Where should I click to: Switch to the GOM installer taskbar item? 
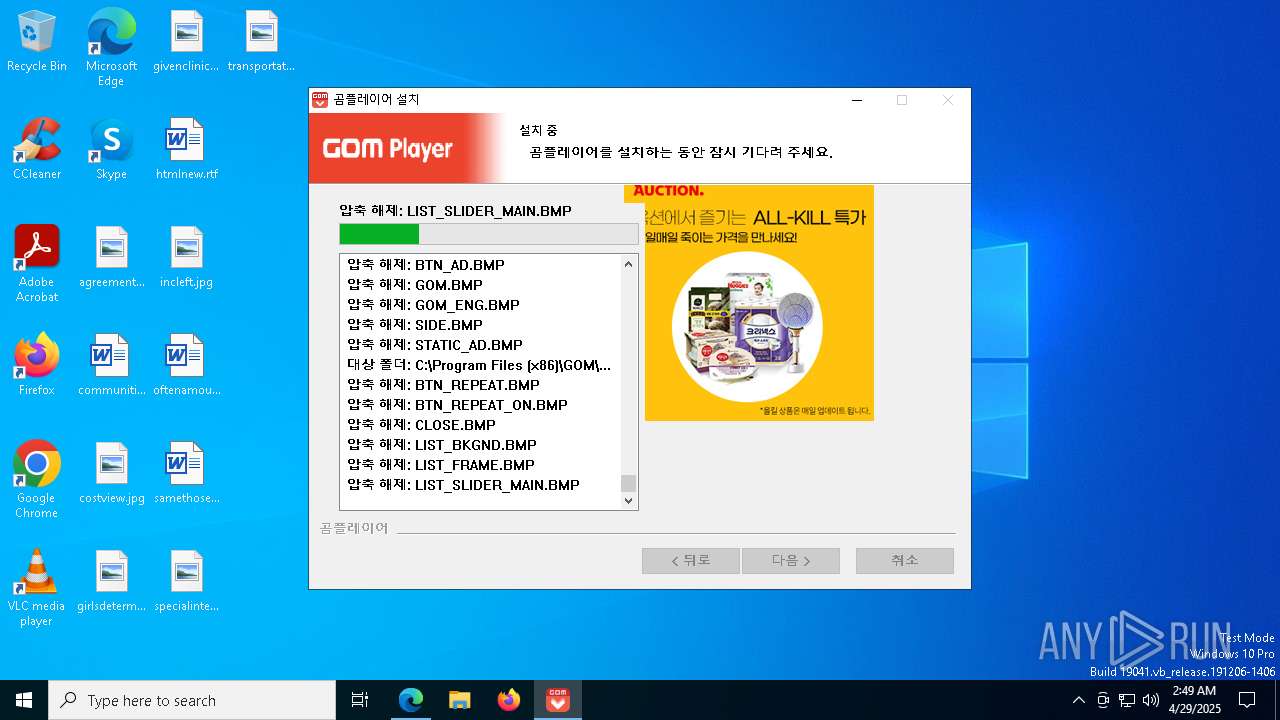(x=557, y=700)
